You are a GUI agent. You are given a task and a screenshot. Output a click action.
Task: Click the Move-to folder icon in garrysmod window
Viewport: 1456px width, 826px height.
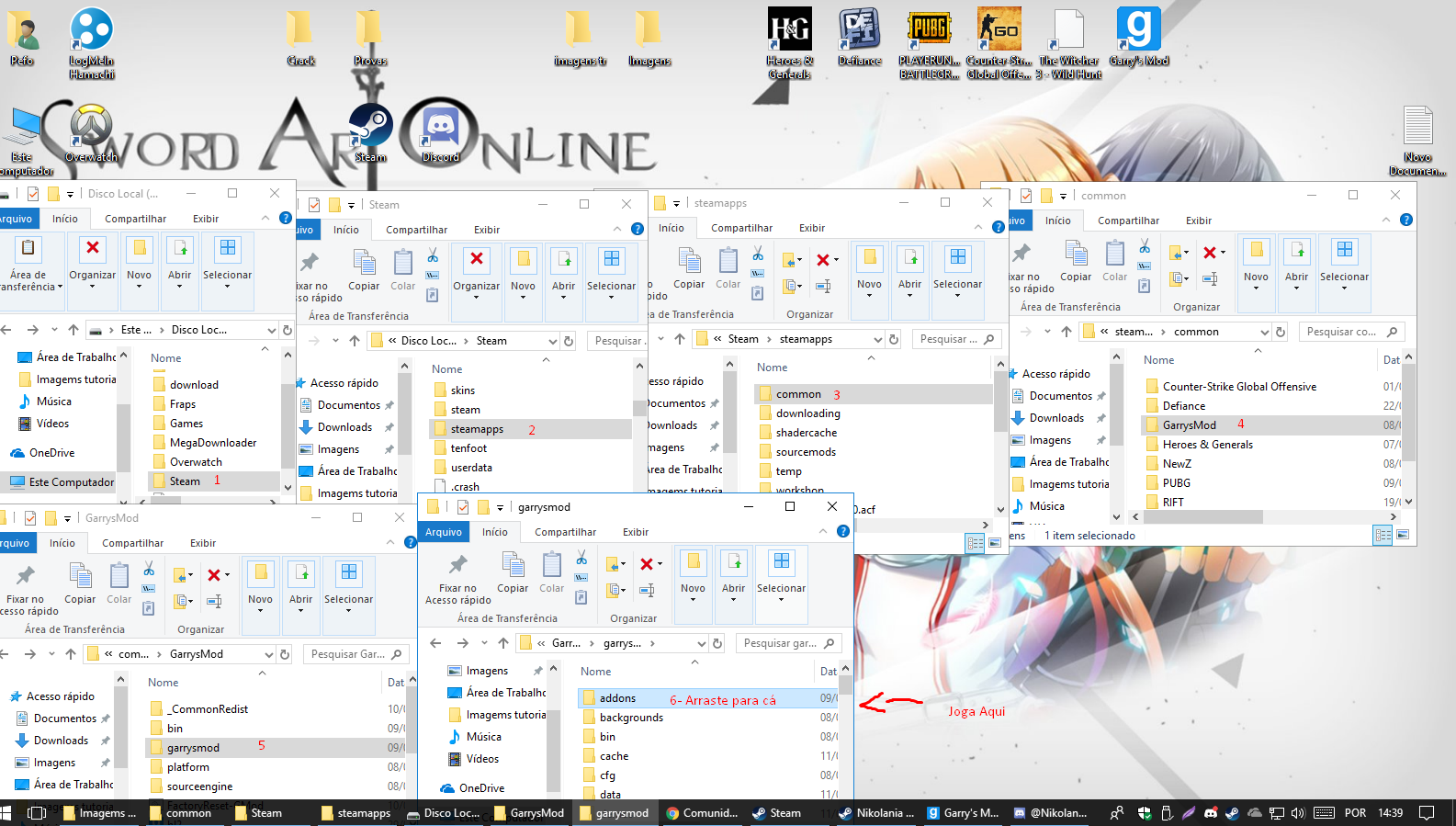click(613, 564)
